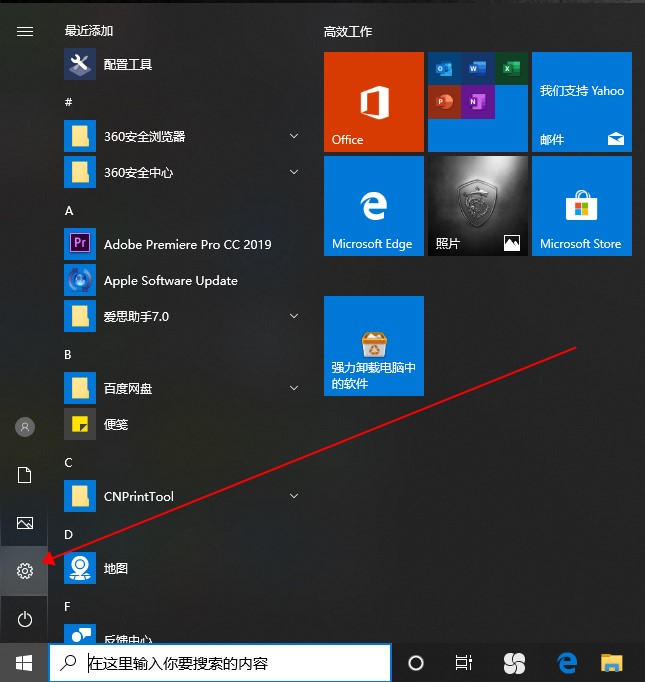Click the 高效工作 tile group title
Screen dimensions: 645x682
pos(348,31)
